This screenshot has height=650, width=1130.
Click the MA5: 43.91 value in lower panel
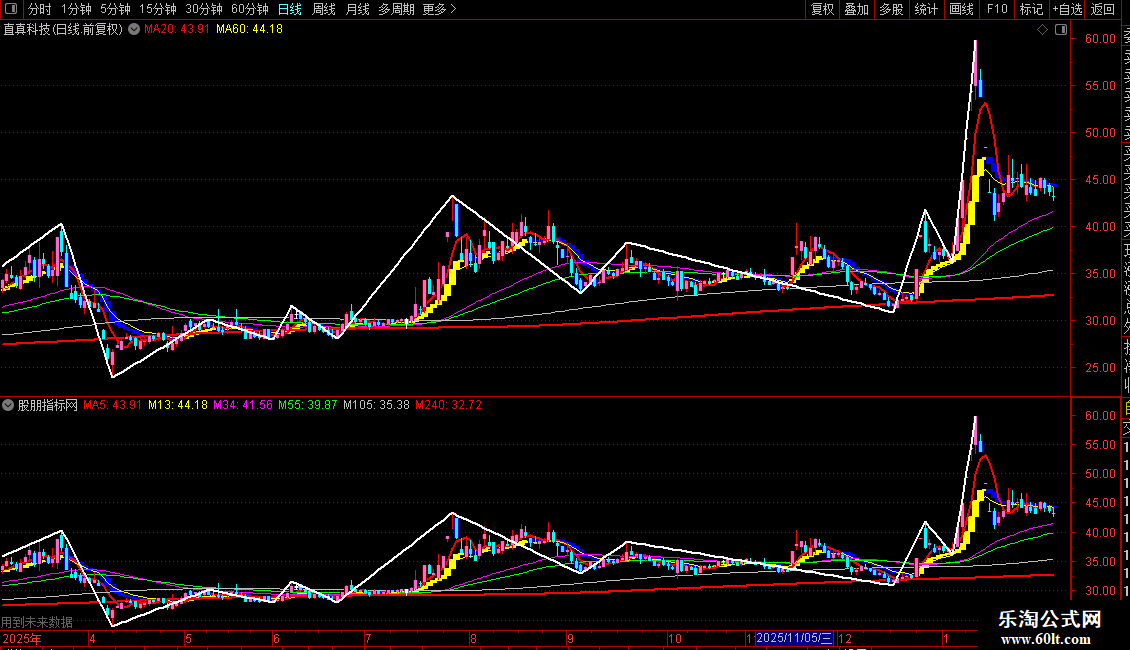(x=112, y=405)
